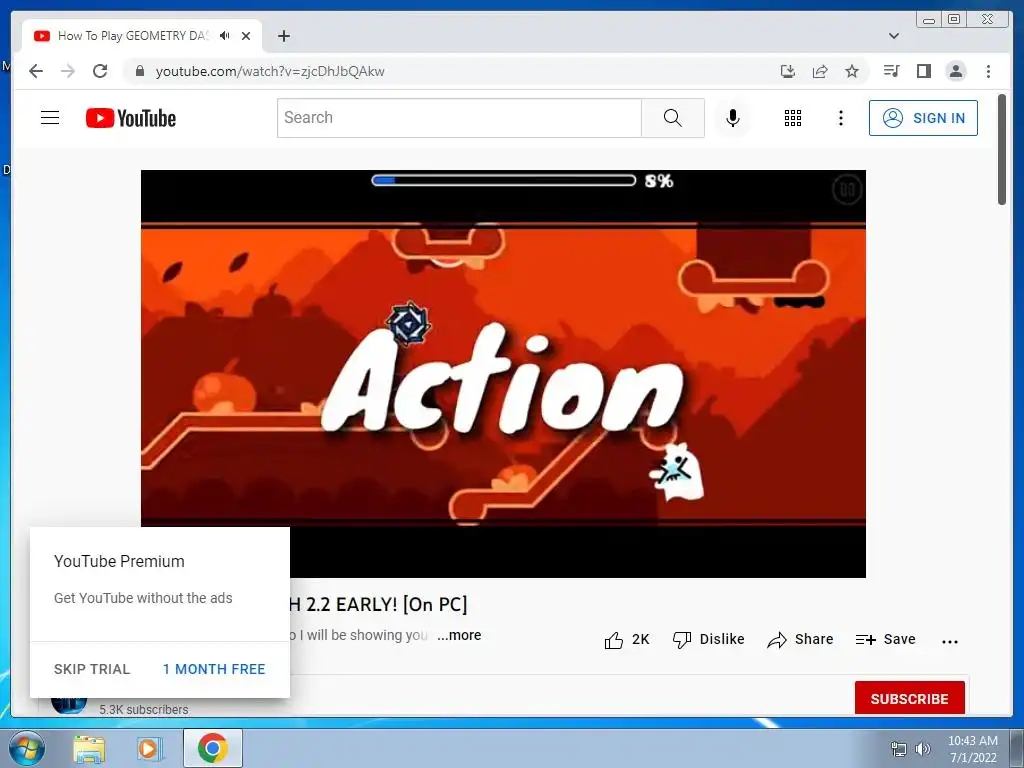Open the YouTube hamburger guide menu
1024x768 pixels.
[50, 118]
